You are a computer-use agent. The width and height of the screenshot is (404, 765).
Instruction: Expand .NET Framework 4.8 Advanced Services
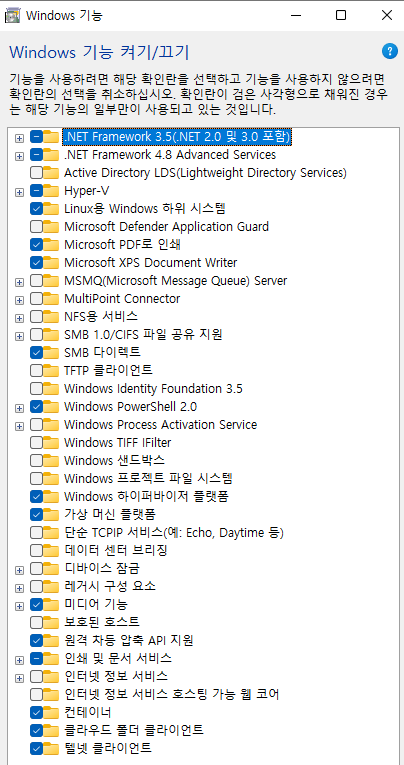coord(19,156)
